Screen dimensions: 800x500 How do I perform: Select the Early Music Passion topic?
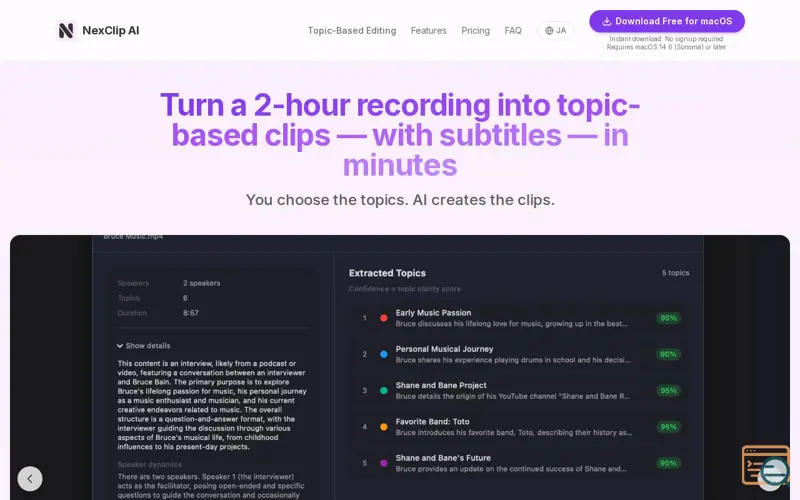coord(518,318)
